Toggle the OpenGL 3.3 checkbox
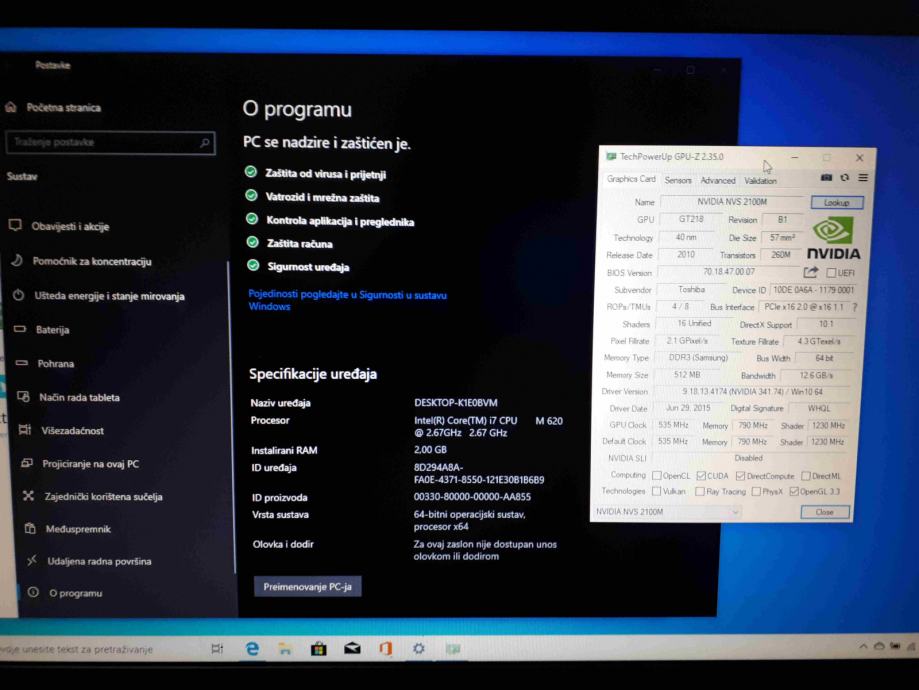Image resolution: width=919 pixels, height=690 pixels. pyautogui.click(x=794, y=491)
